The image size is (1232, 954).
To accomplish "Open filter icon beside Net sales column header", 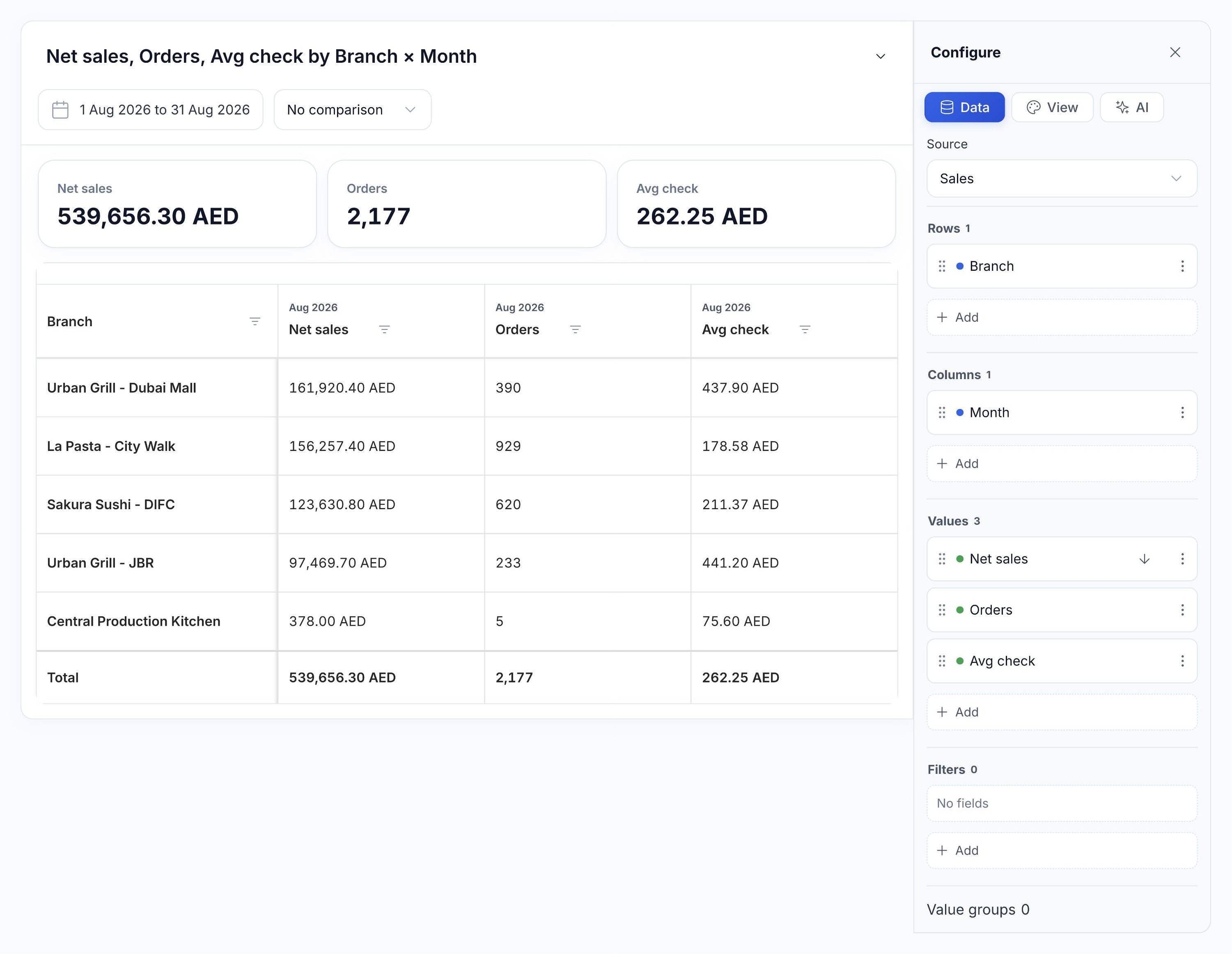I will click(384, 329).
